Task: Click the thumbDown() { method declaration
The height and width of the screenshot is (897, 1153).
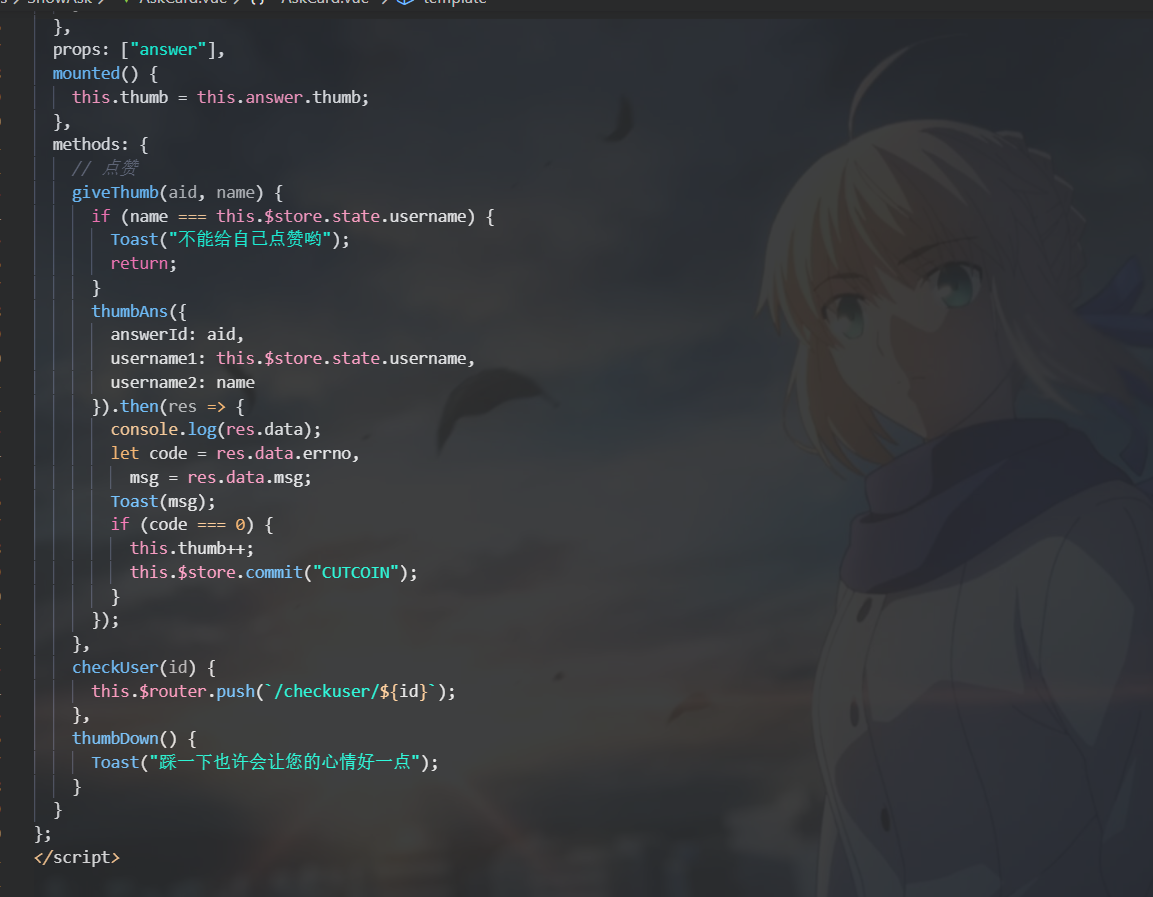Action: pyautogui.click(x=134, y=738)
